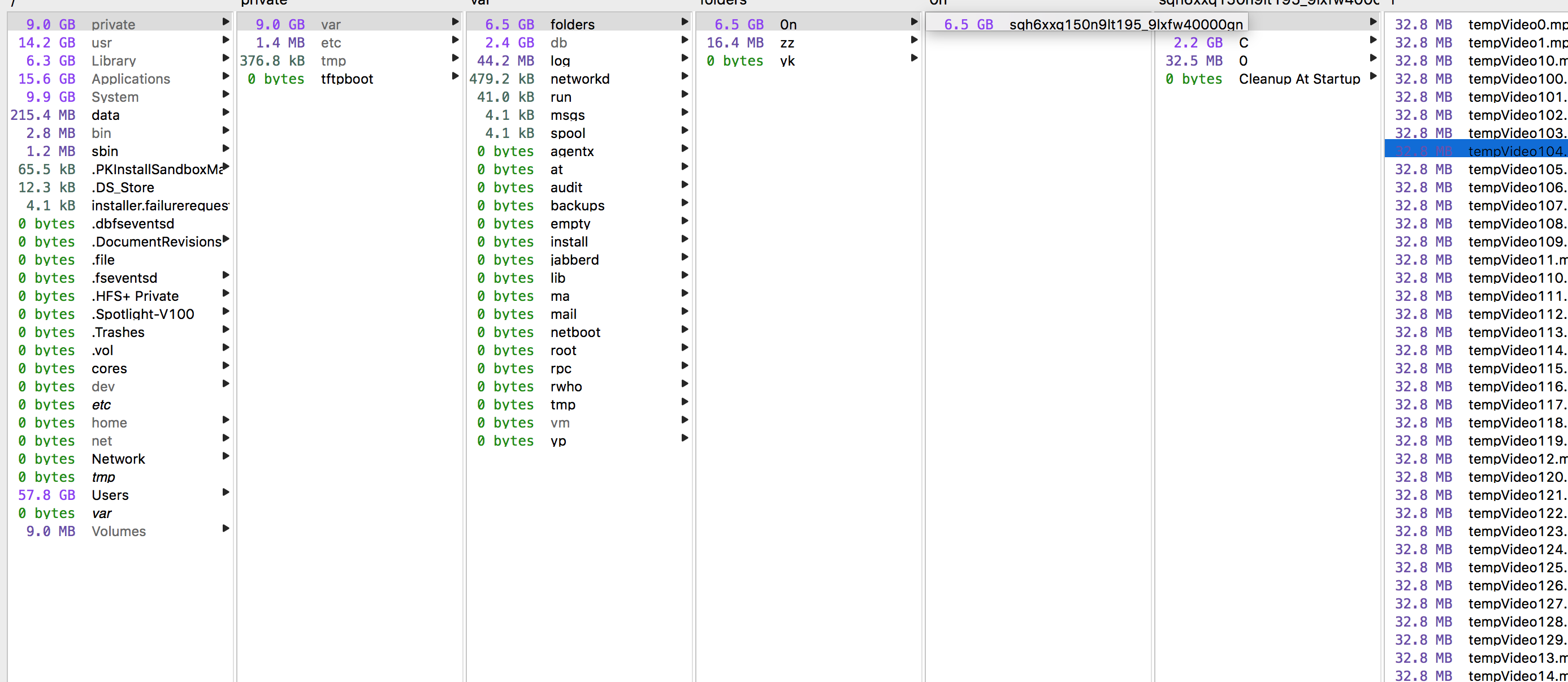The image size is (1568, 682).
Task: Expand the netboot folder arrow
Action: click(685, 330)
